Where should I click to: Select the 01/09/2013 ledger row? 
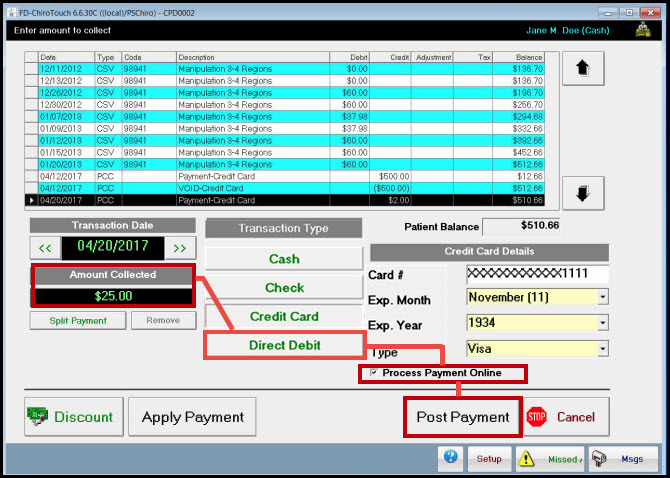[285, 129]
